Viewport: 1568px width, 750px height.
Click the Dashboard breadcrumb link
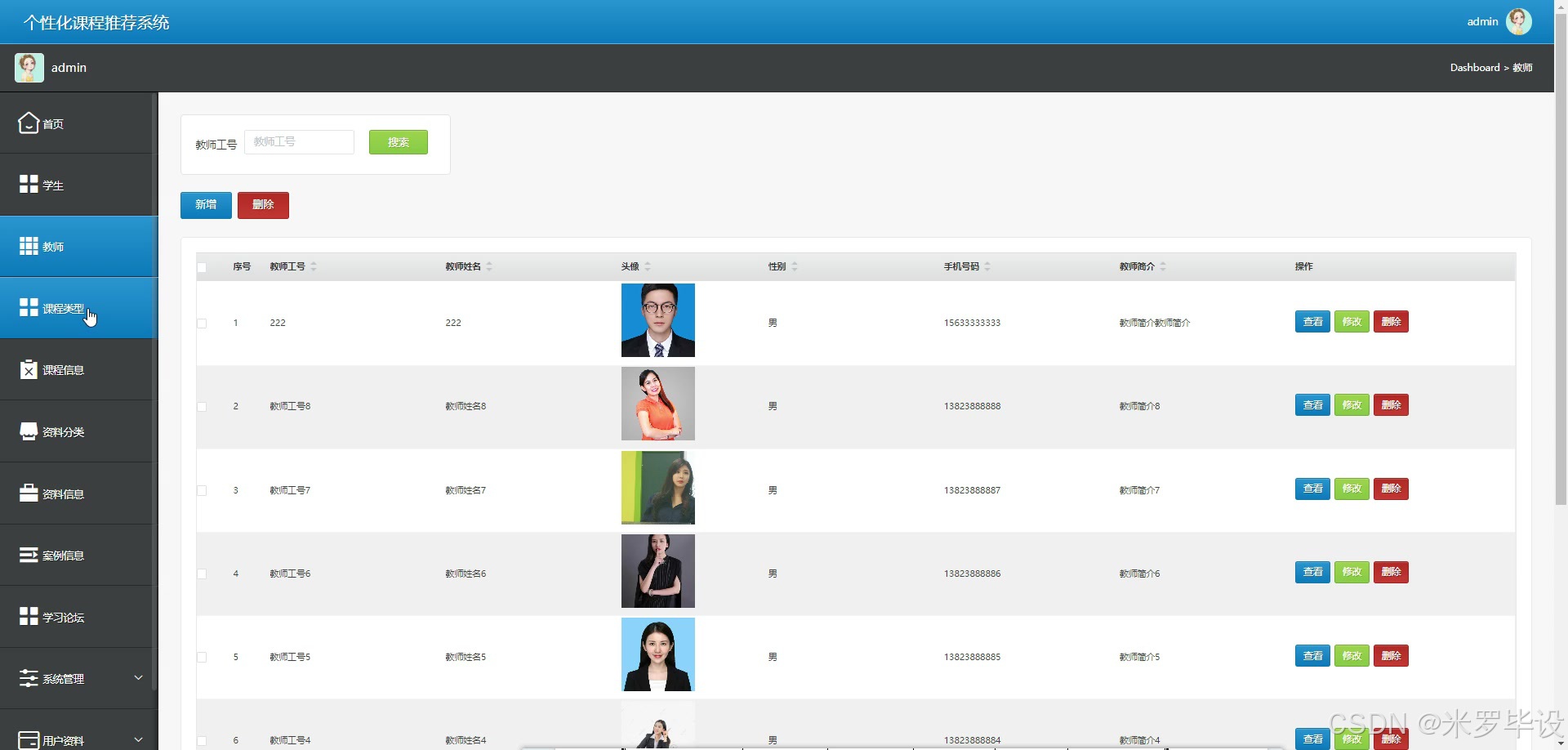[1475, 68]
